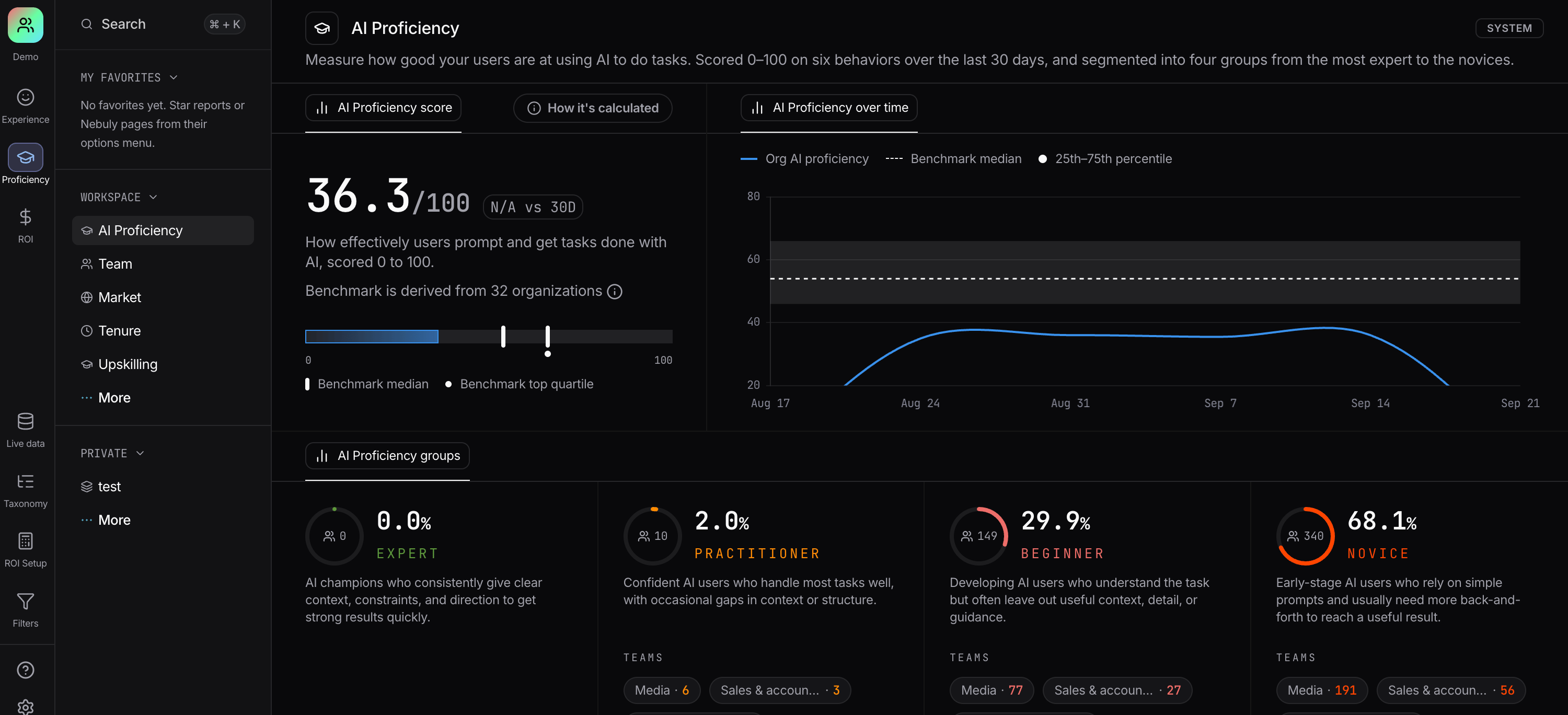Image resolution: width=1568 pixels, height=715 pixels.
Task: Click the How it's calculated button
Action: coord(592,108)
